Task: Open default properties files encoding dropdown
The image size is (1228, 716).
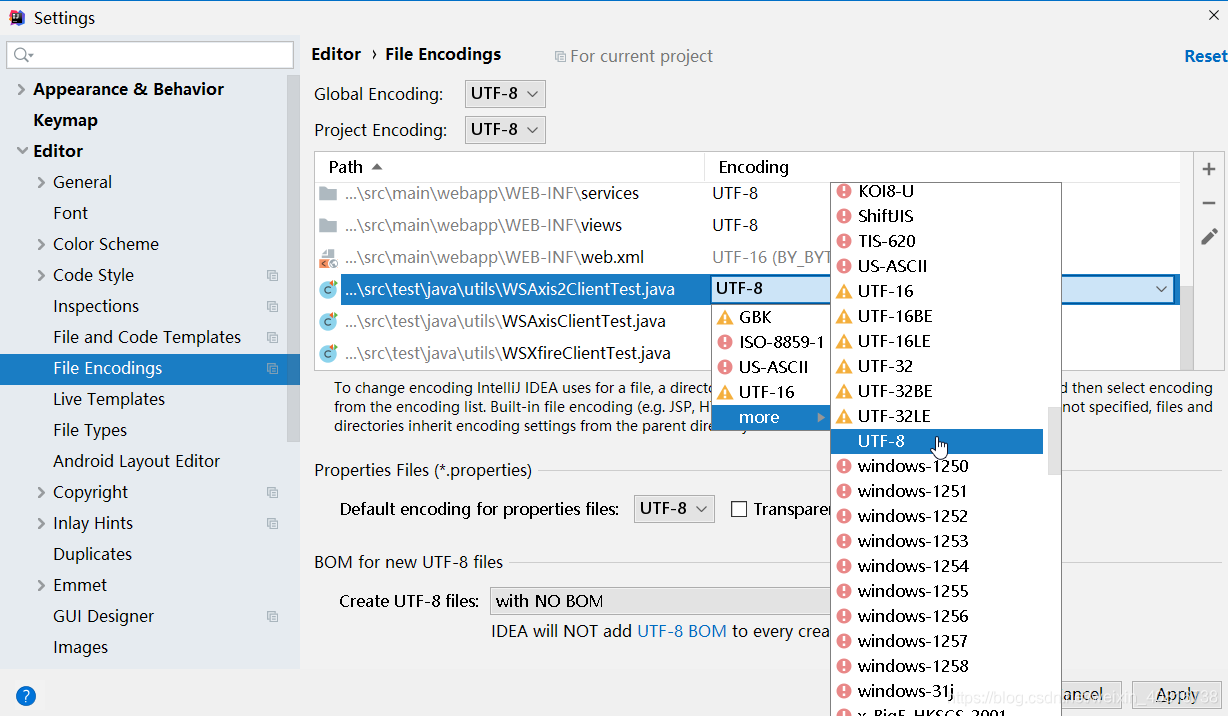Action: (x=674, y=509)
